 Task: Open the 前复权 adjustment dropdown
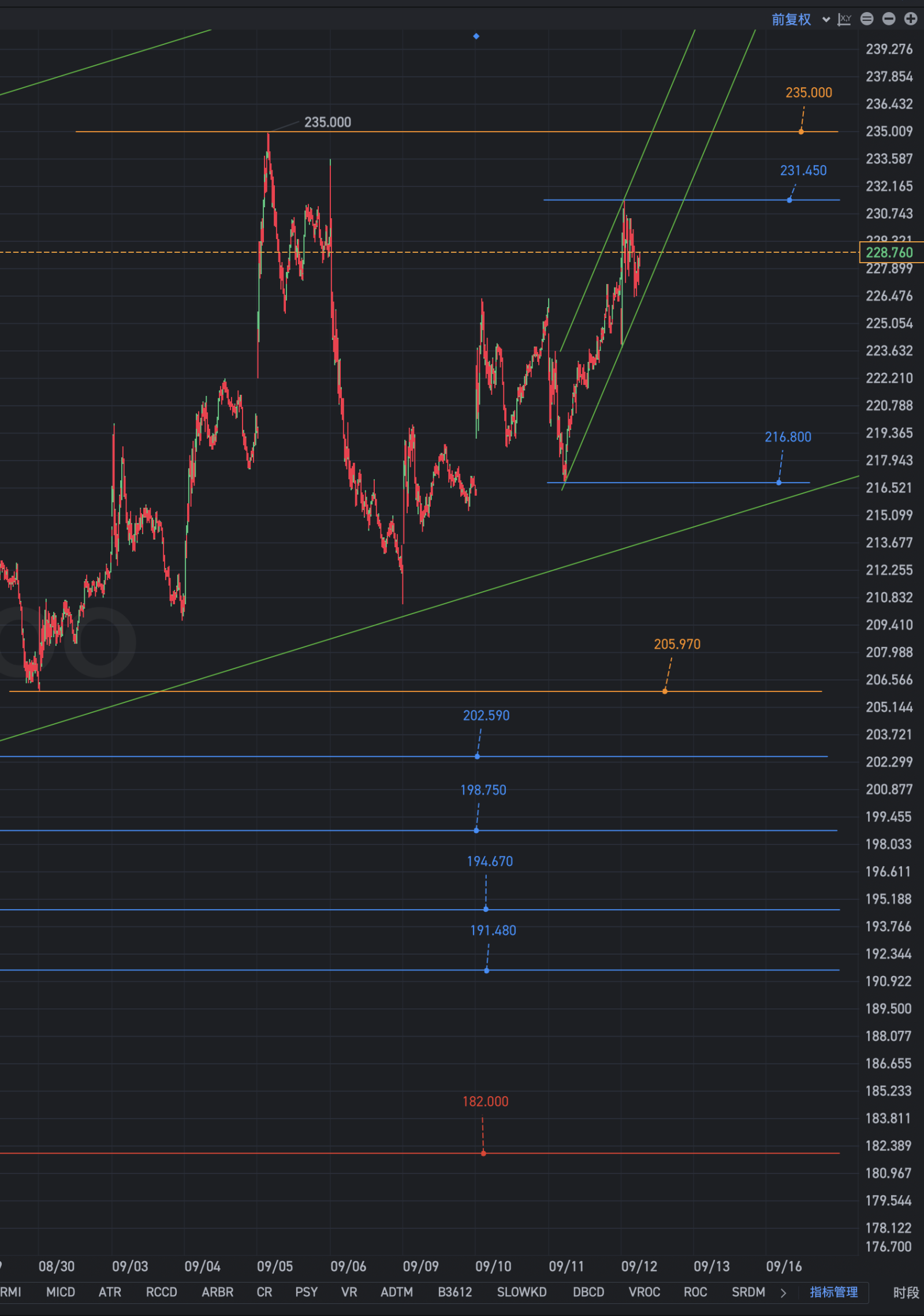pyautogui.click(x=800, y=20)
